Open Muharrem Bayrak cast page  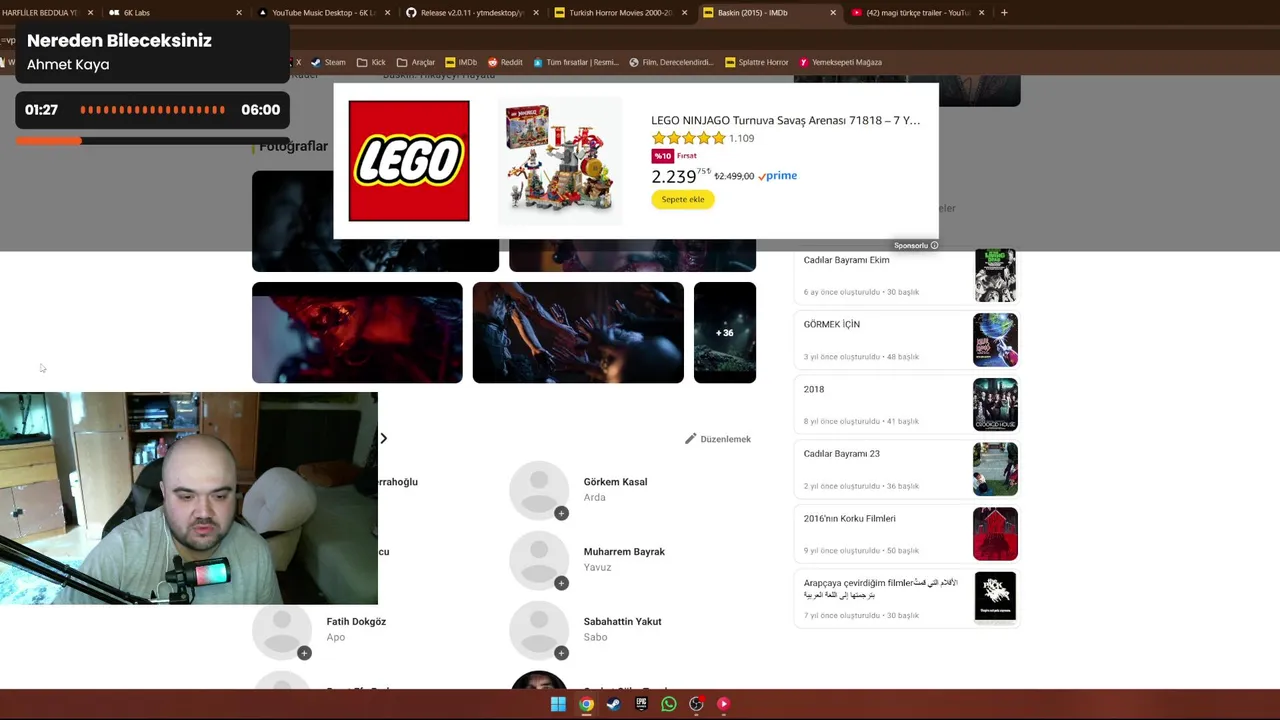(x=624, y=552)
